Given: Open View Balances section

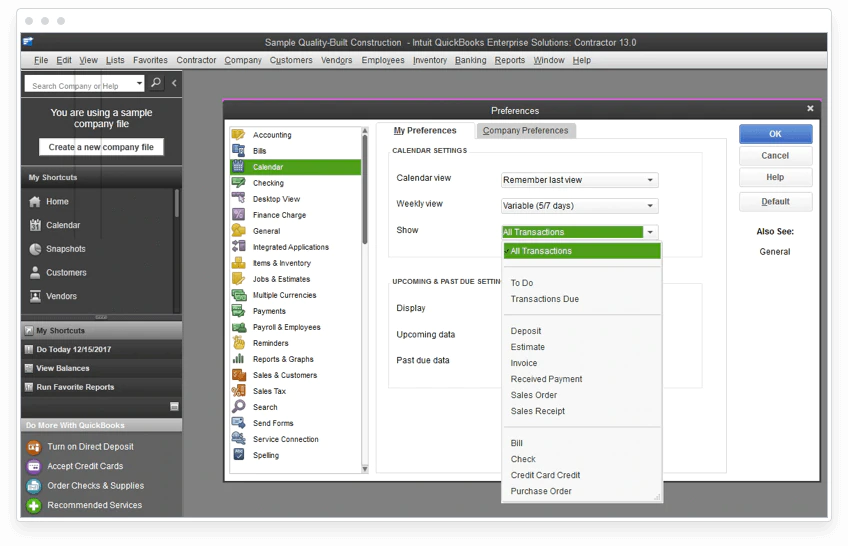Looking at the screenshot, I should [101, 368].
